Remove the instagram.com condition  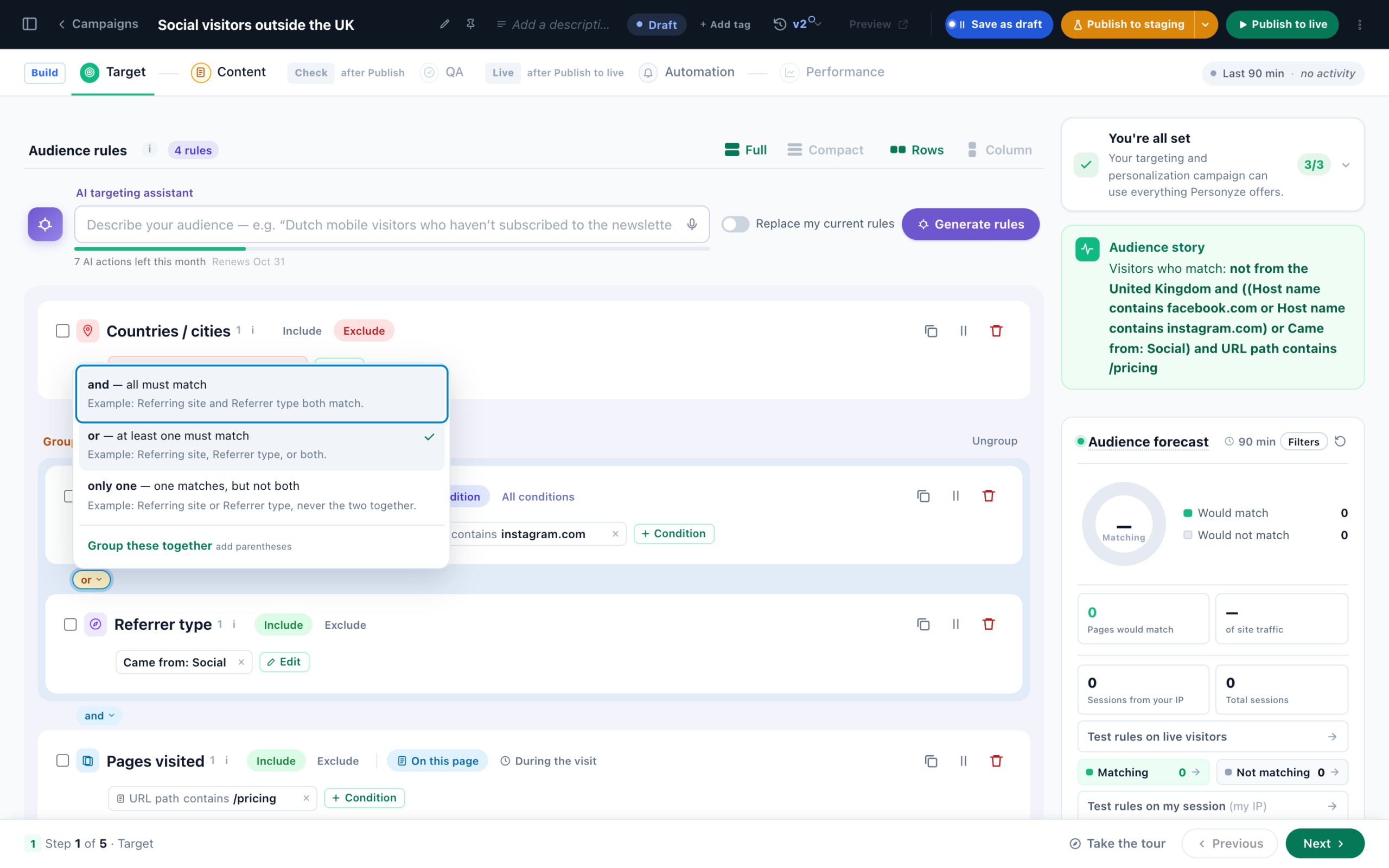(x=615, y=534)
